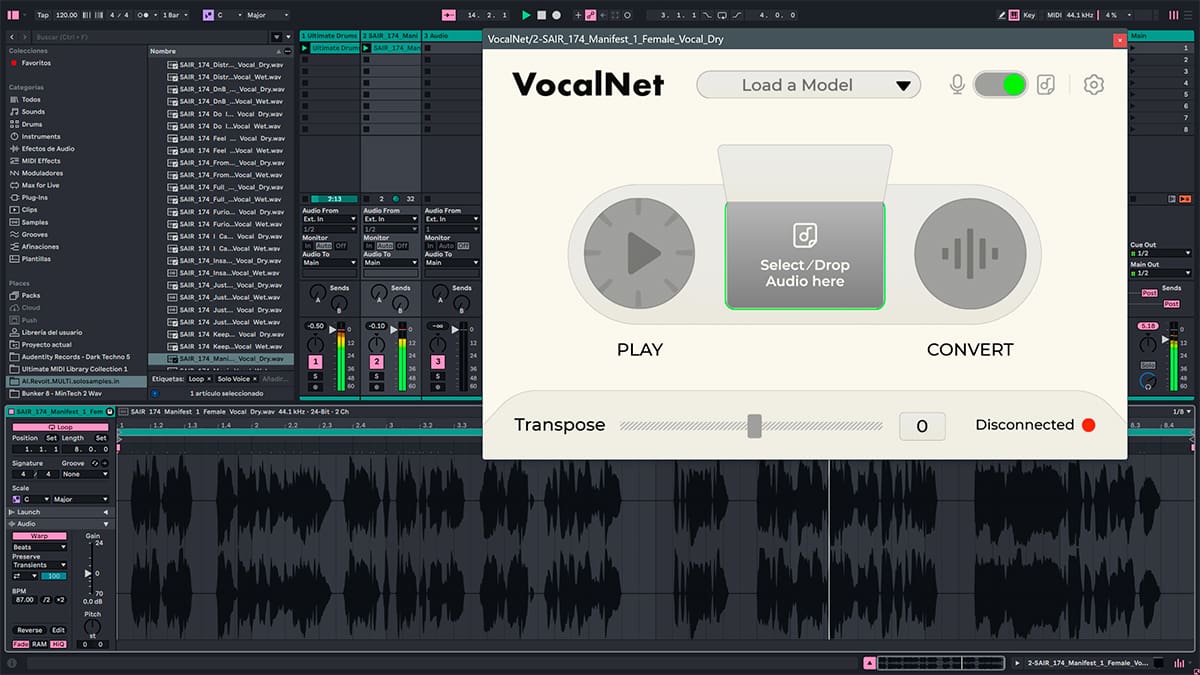
Task: Open the Beats warp mode dropdown
Action: point(39,547)
